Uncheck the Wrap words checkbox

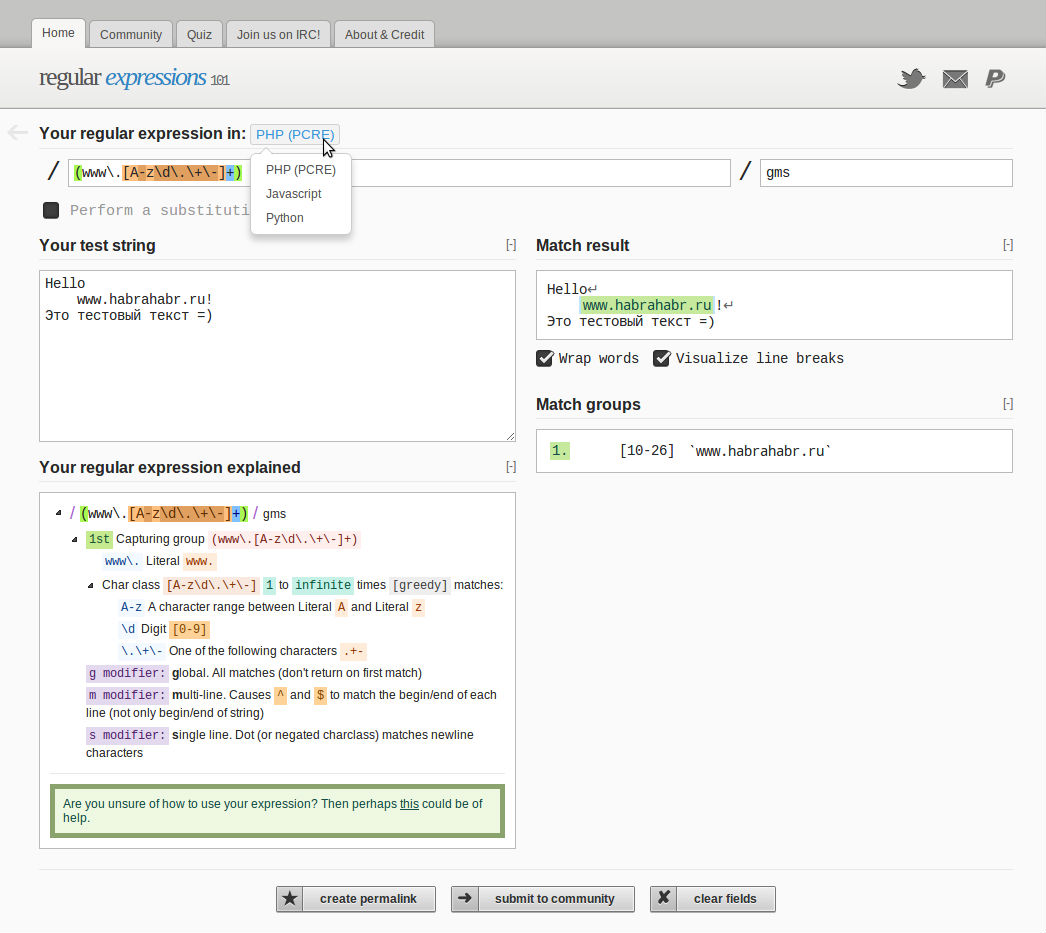point(545,358)
